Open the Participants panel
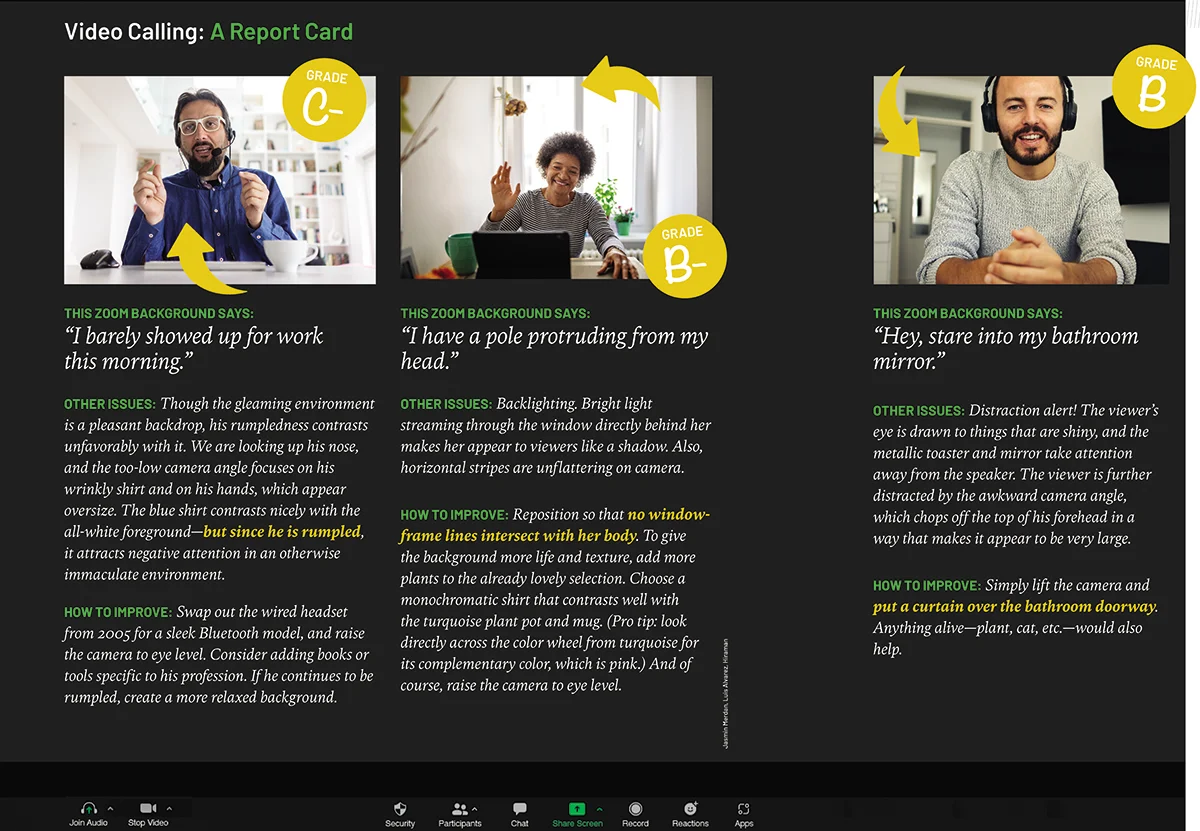Screen dimensions: 1200x831 pos(459,808)
